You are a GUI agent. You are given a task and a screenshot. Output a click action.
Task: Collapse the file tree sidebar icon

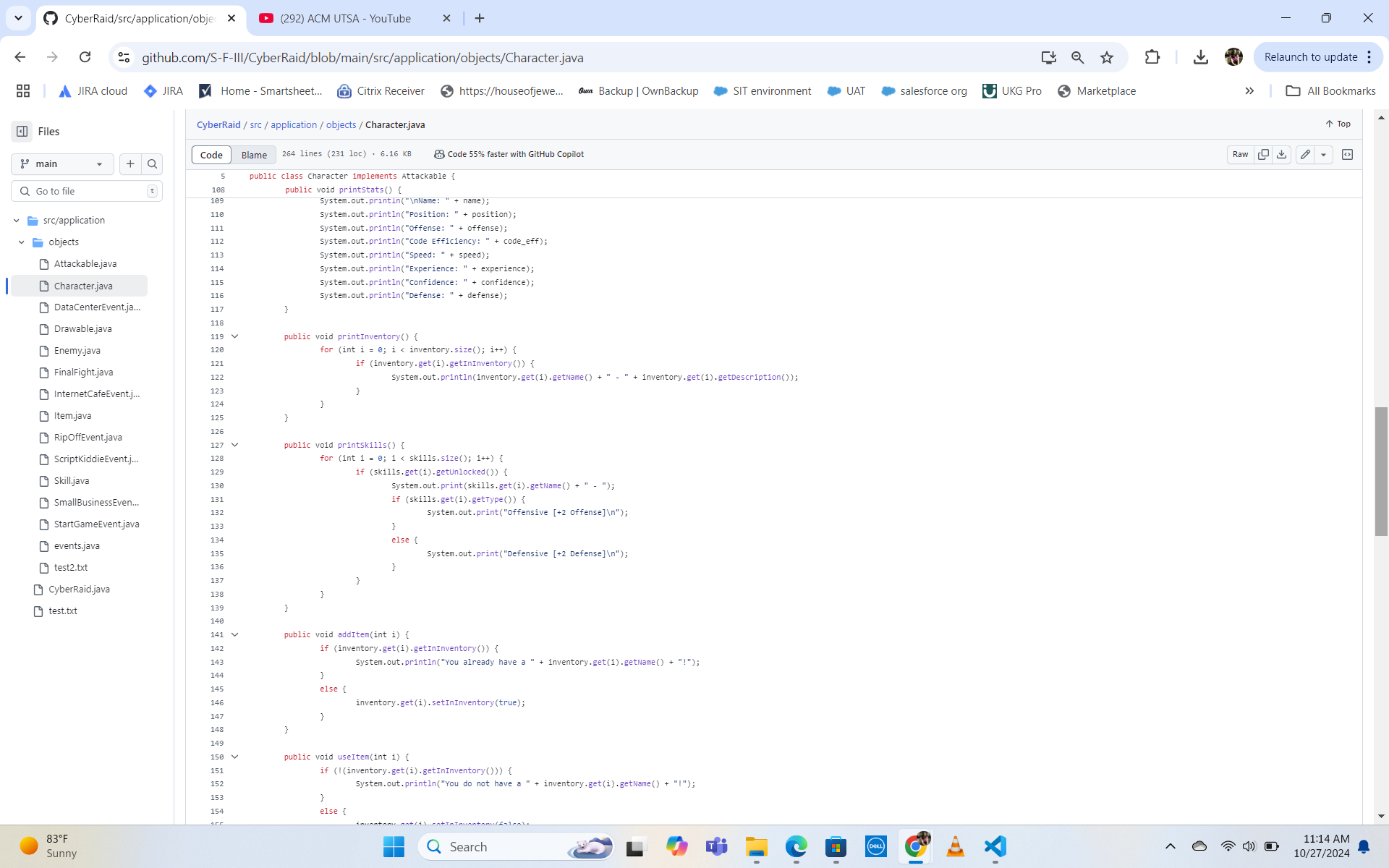click(x=22, y=131)
